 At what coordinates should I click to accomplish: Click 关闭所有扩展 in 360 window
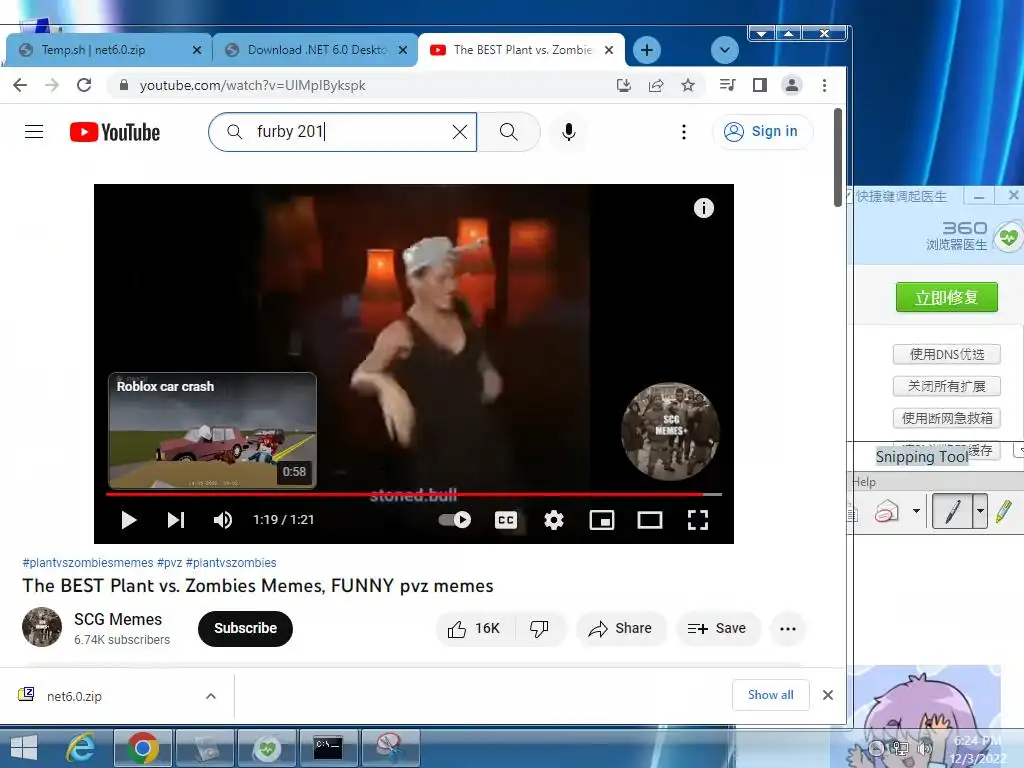pyautogui.click(x=946, y=386)
